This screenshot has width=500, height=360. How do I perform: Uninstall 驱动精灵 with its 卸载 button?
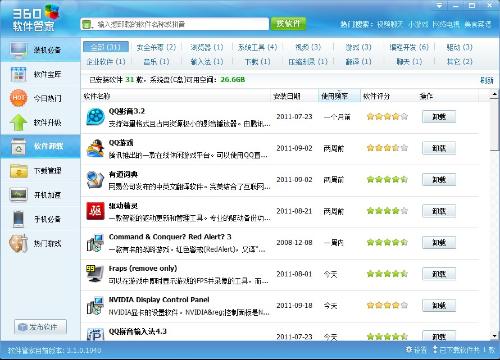(439, 211)
